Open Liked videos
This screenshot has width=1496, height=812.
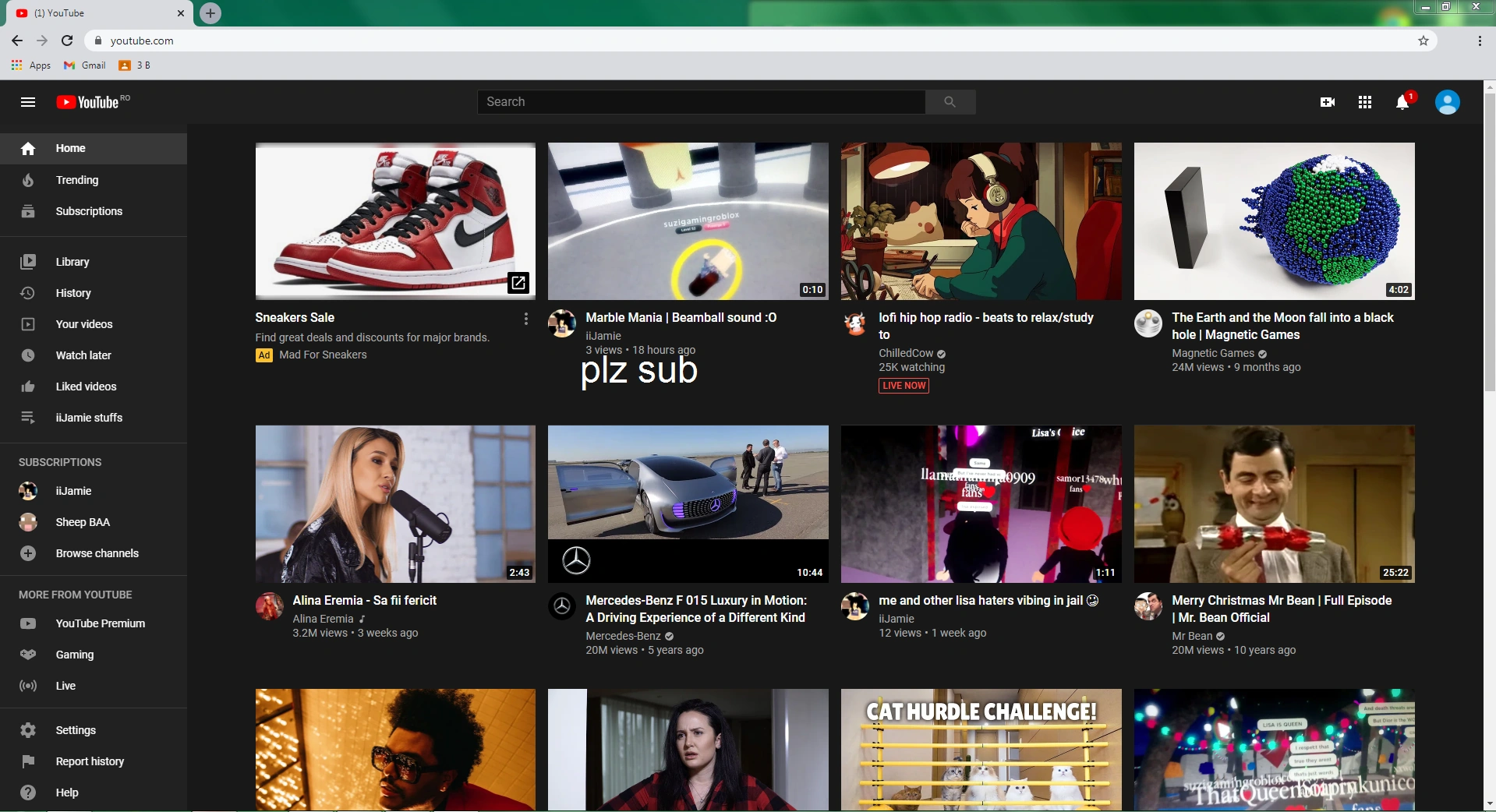tap(94, 387)
